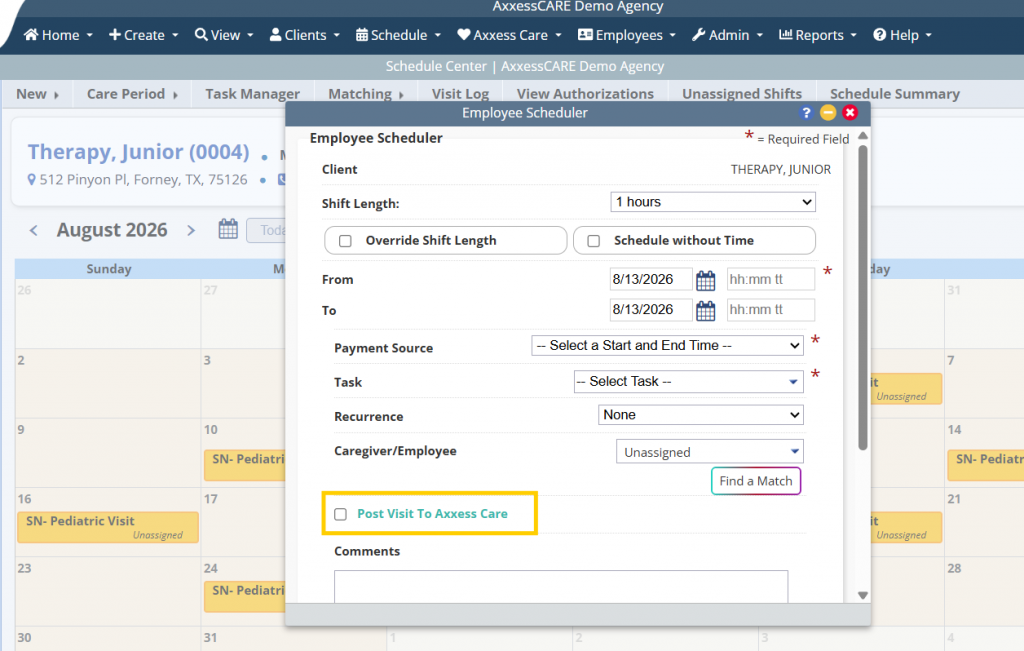The width and height of the screenshot is (1024, 651).
Task: Open the Create menu
Action: pyautogui.click(x=143, y=35)
